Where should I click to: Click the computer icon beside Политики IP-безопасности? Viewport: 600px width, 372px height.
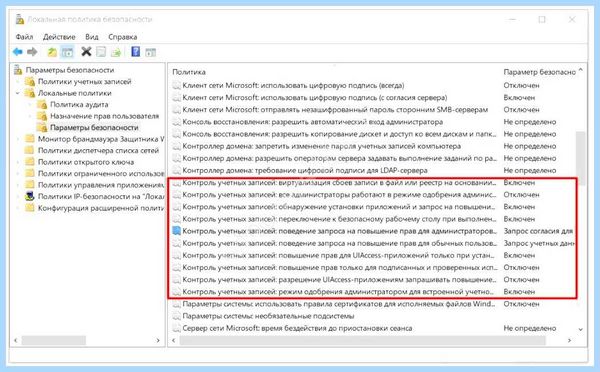pos(30,196)
